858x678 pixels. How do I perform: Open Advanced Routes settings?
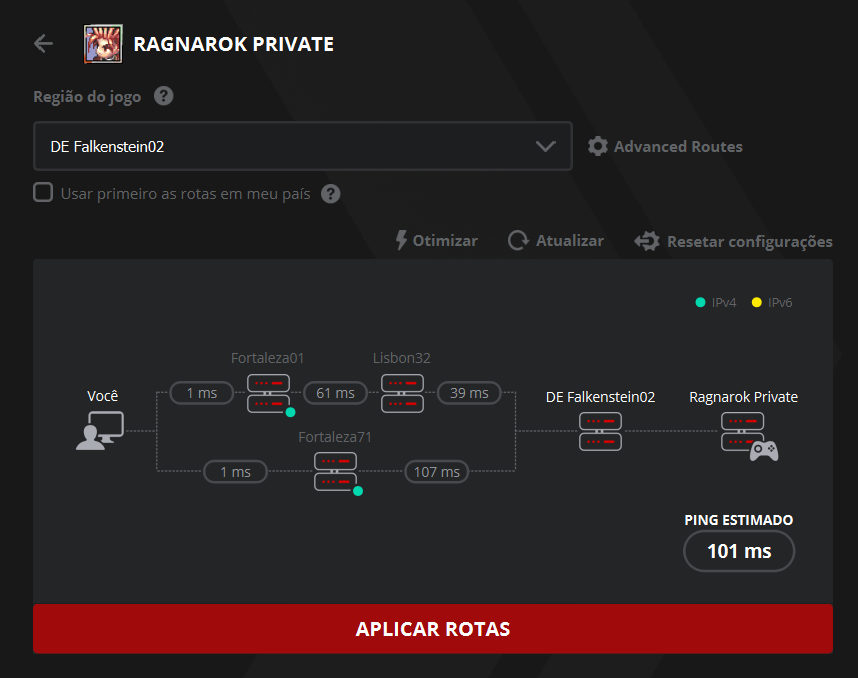coord(665,146)
